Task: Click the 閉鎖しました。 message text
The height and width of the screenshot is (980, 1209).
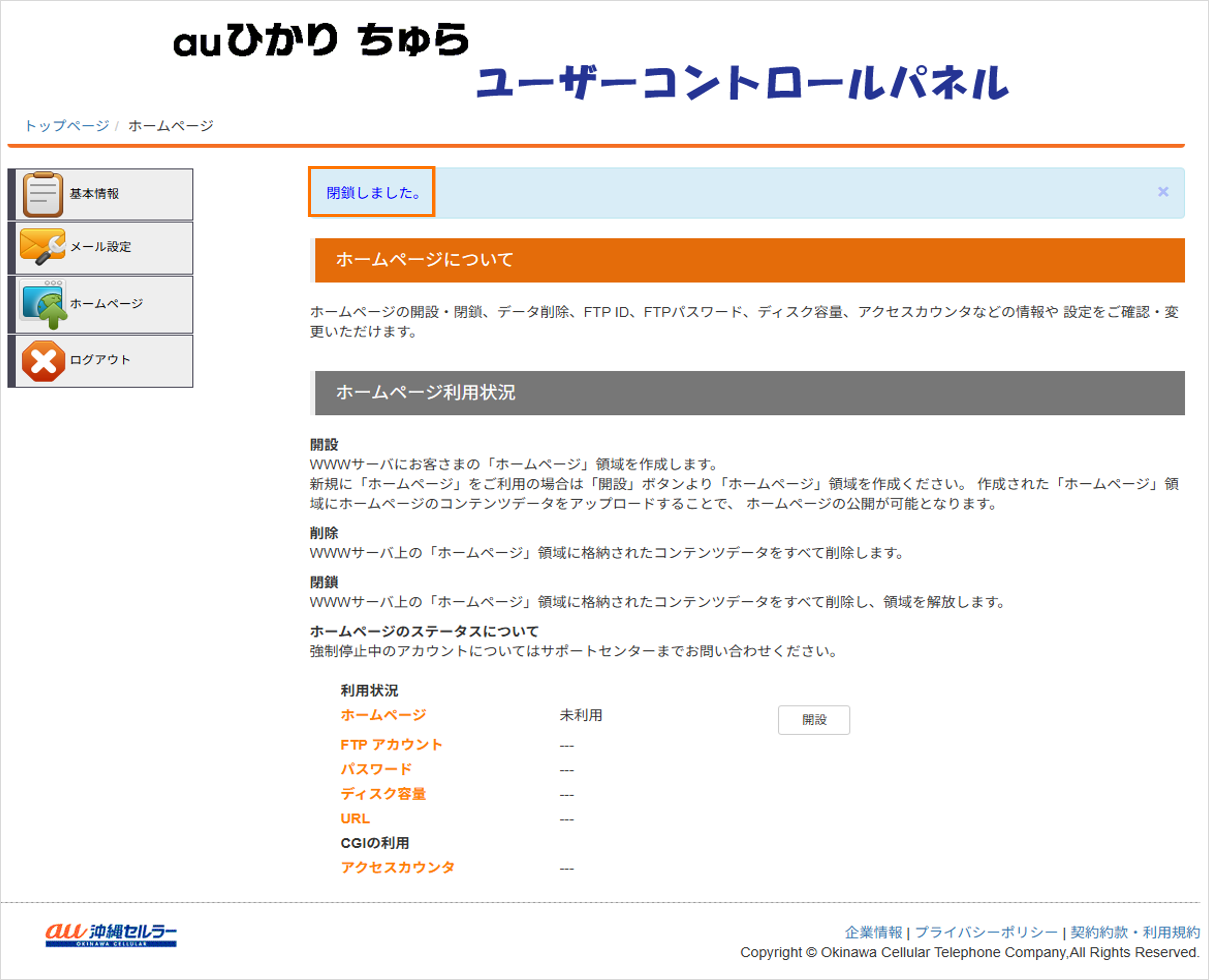Action: point(374,192)
